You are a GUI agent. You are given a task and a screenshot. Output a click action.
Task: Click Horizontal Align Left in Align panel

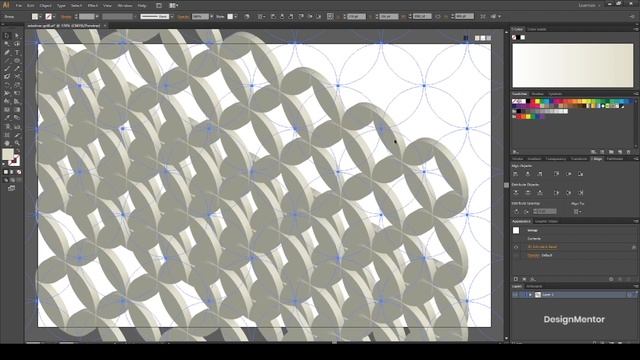516,174
